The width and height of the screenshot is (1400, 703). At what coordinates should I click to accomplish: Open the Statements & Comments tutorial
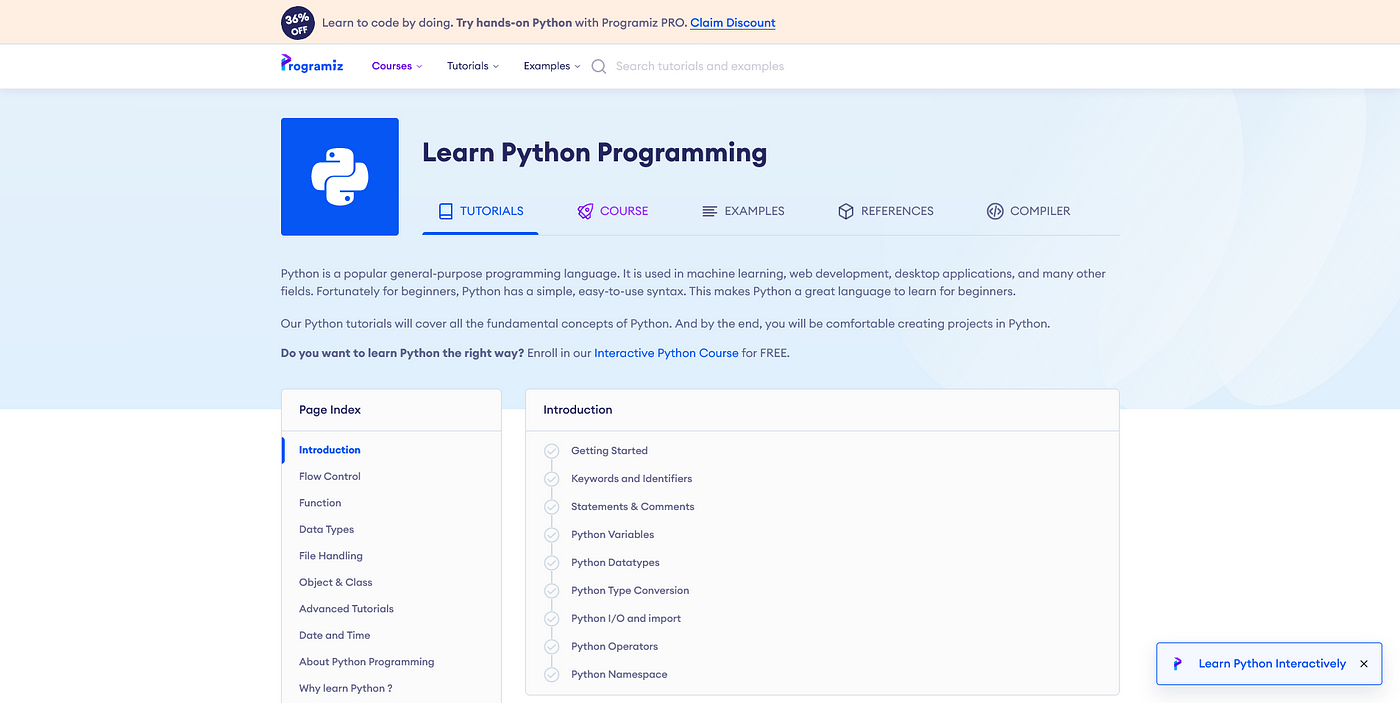632,507
